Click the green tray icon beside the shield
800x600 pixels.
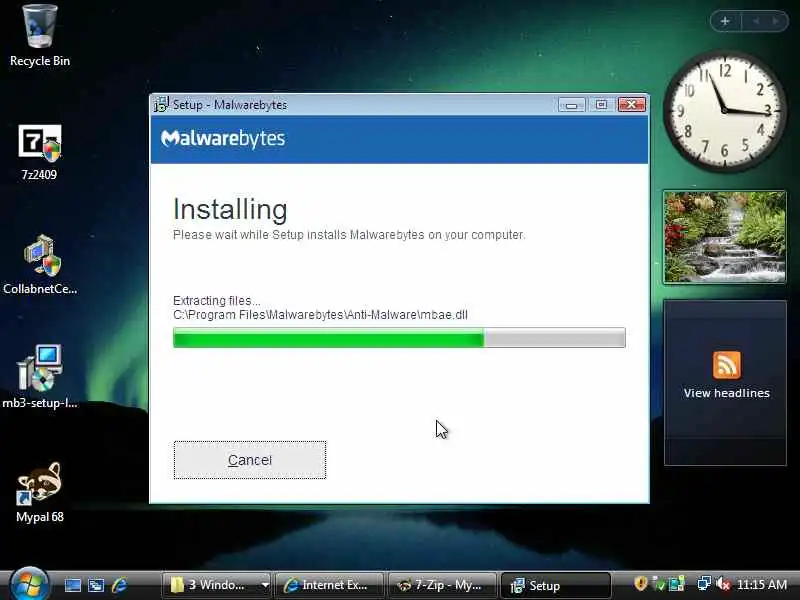pyautogui.click(x=659, y=584)
